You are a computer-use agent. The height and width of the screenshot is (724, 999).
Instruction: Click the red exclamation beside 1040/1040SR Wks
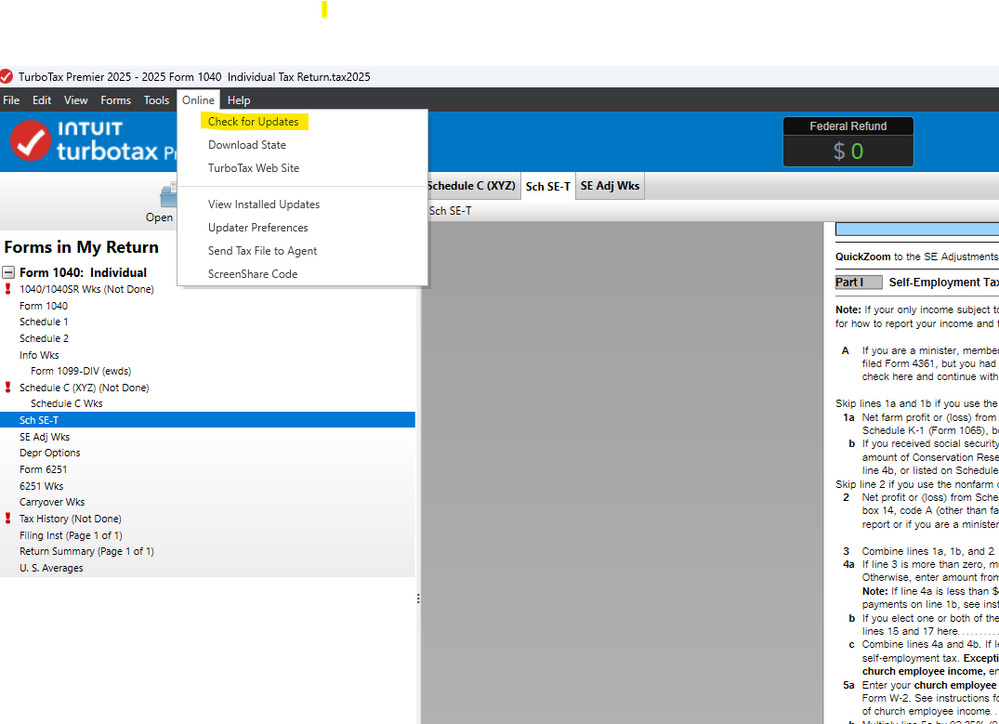click(9, 289)
